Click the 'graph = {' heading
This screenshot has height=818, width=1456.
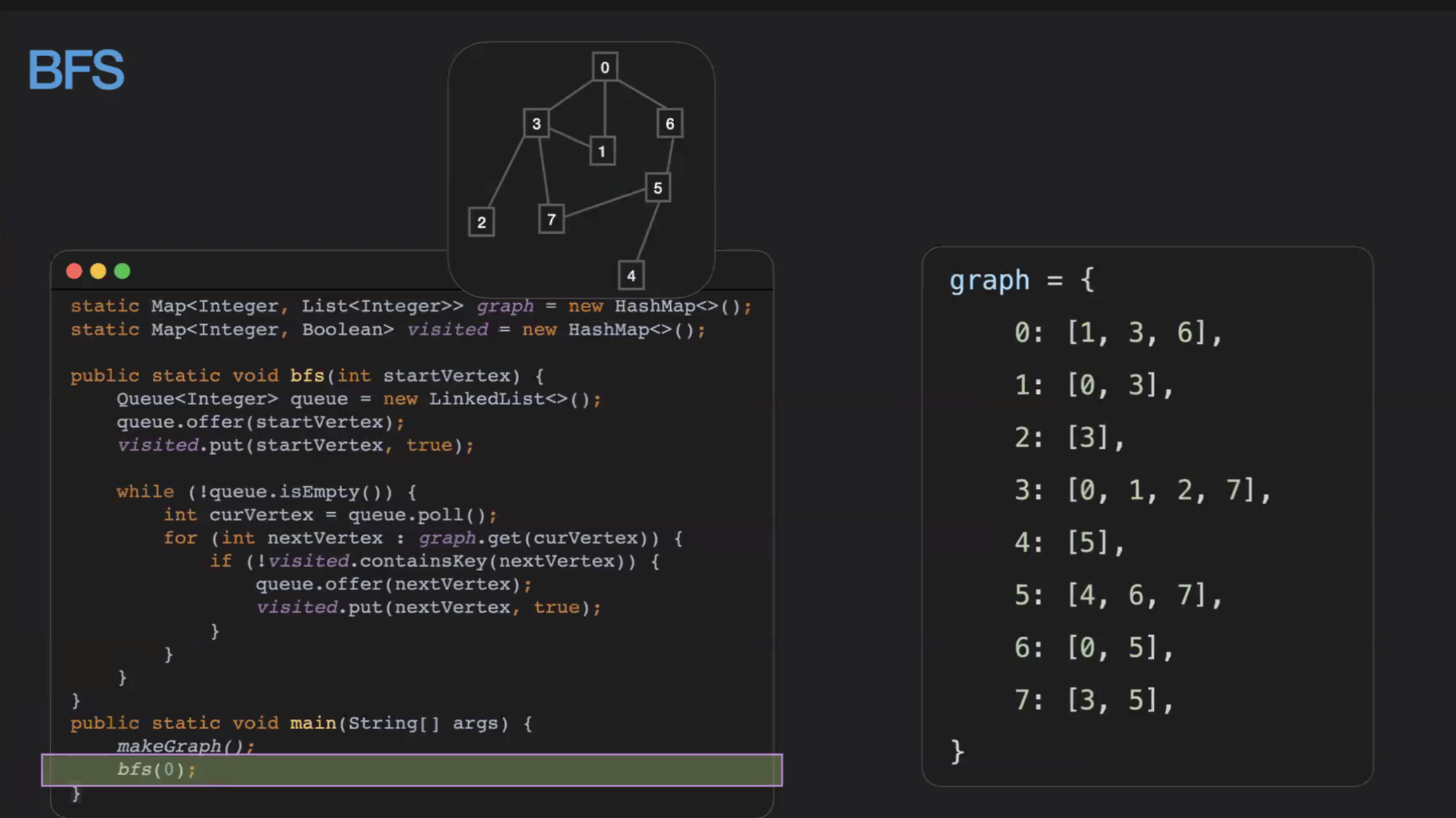pos(1021,280)
